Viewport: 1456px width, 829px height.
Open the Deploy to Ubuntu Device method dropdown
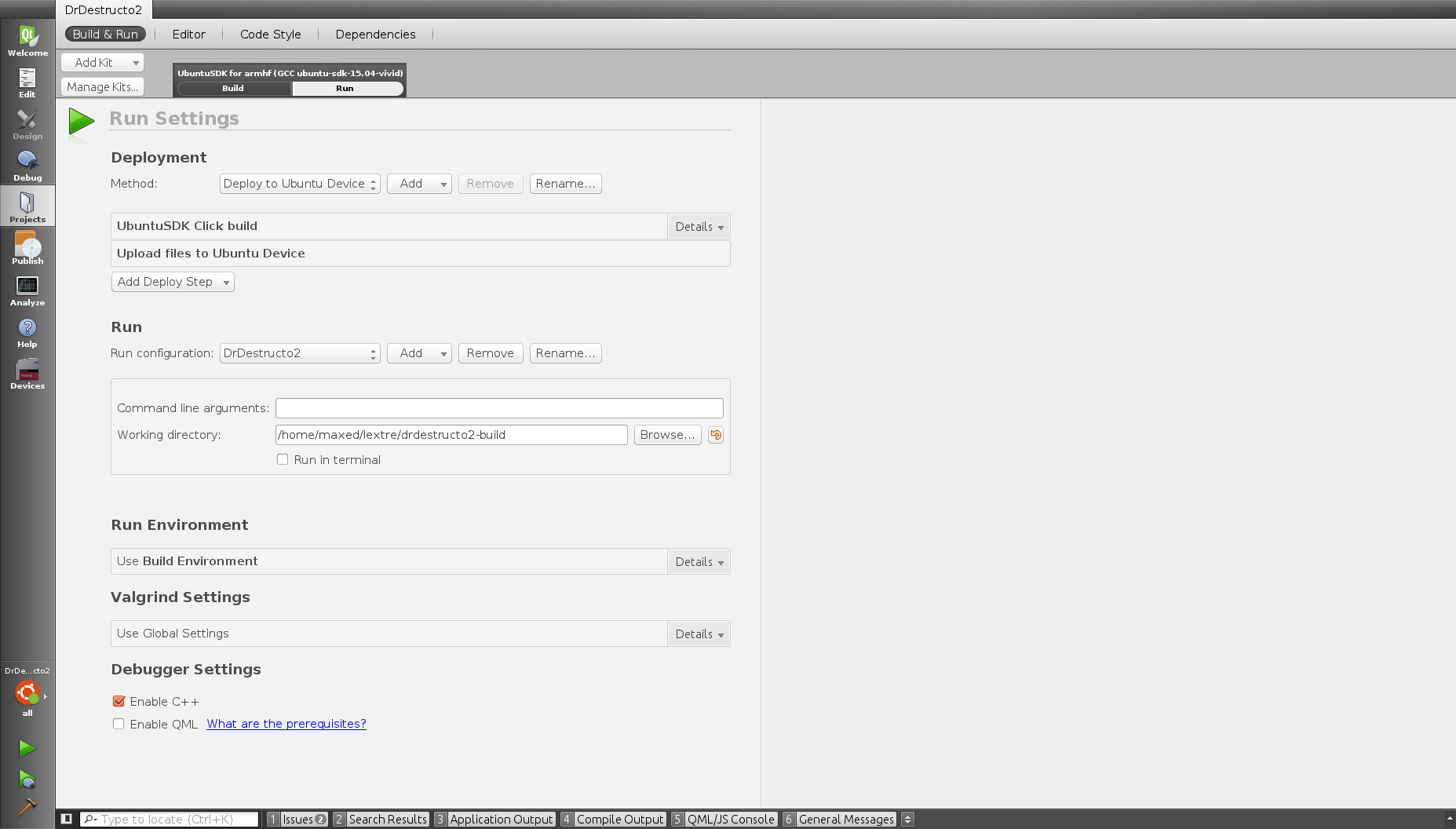pyautogui.click(x=300, y=184)
